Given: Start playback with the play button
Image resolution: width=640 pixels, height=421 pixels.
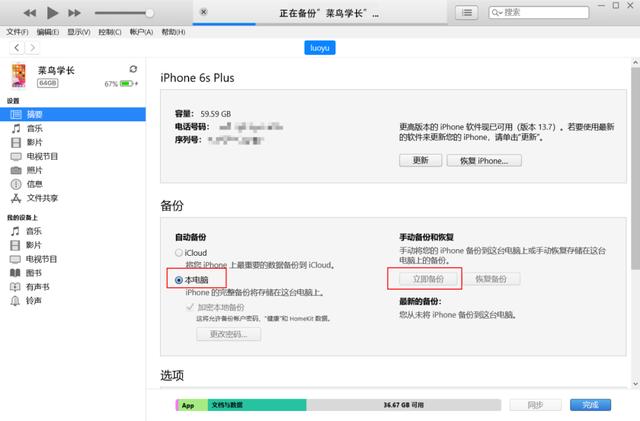Looking at the screenshot, I should pyautogui.click(x=52, y=13).
